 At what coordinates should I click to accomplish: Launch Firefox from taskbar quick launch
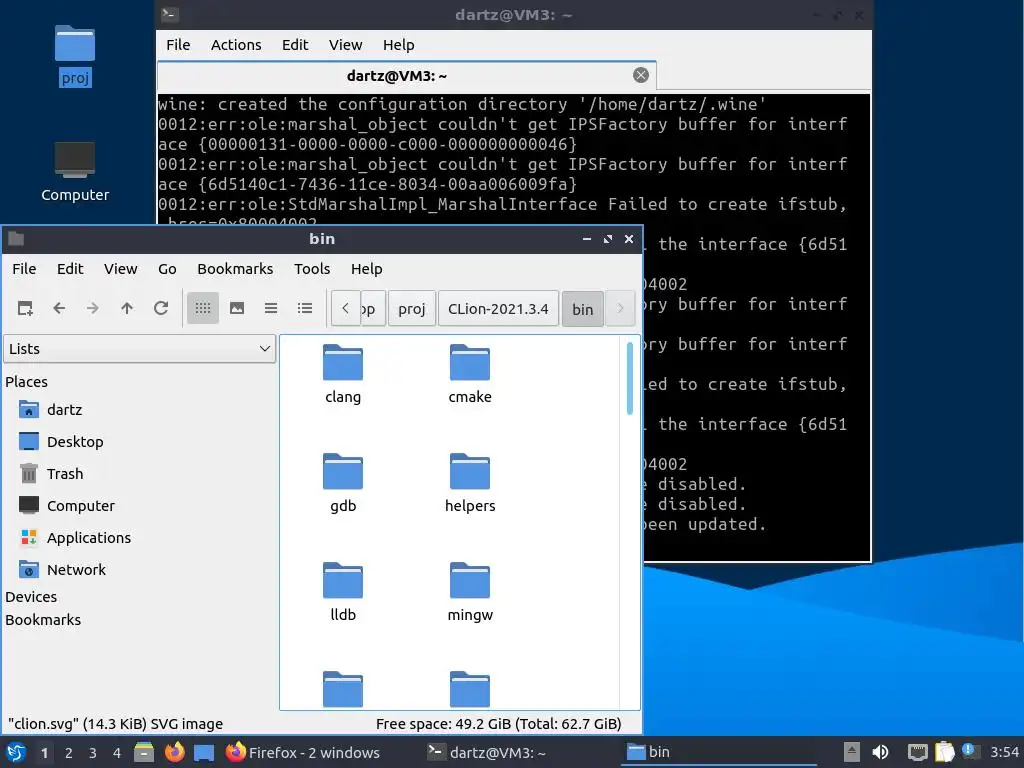click(174, 752)
